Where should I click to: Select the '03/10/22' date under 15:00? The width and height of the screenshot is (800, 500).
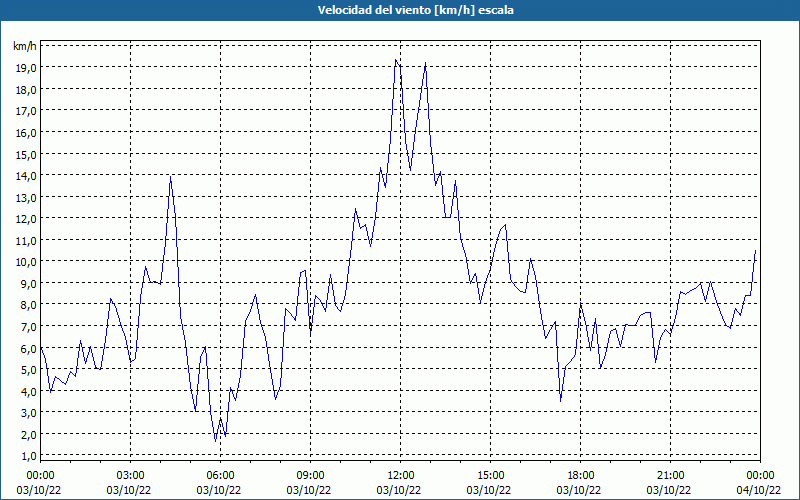488,490
